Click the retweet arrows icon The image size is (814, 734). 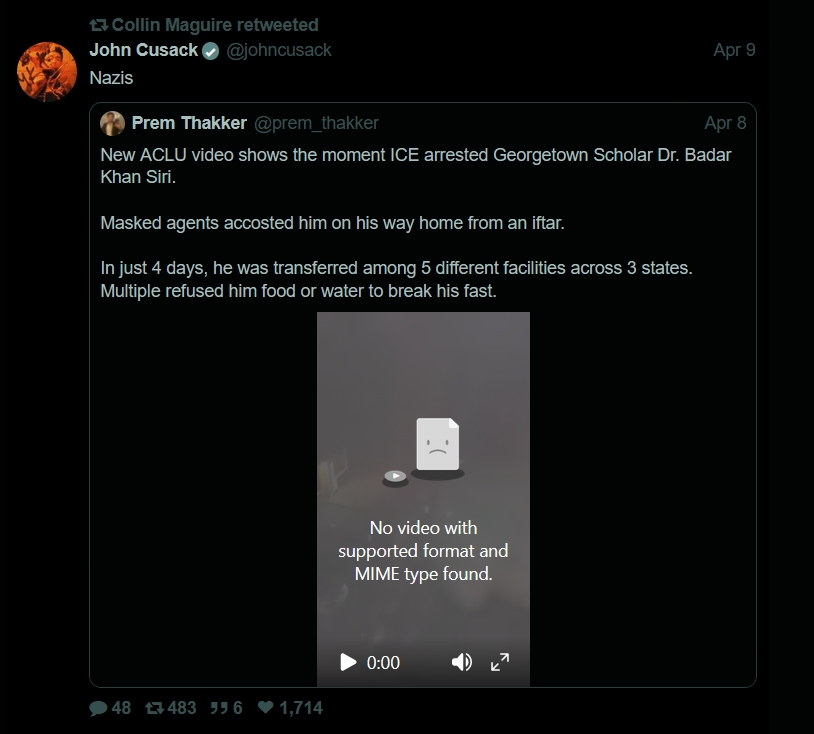click(155, 708)
